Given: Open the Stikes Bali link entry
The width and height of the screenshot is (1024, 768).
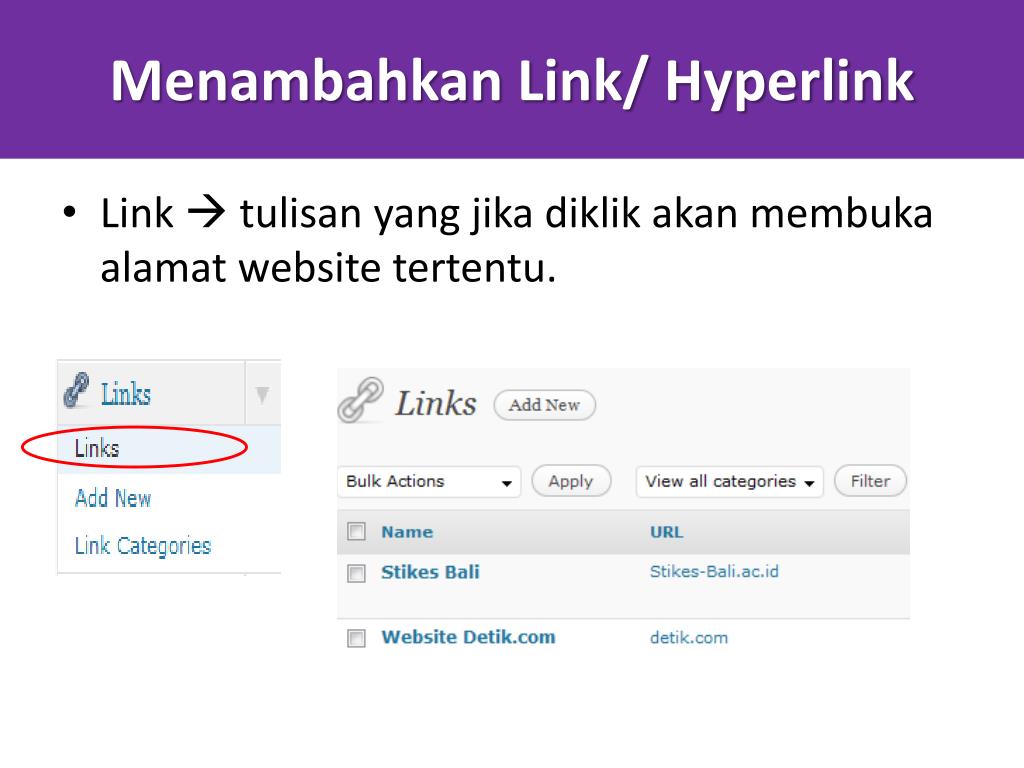Looking at the screenshot, I should (430, 572).
